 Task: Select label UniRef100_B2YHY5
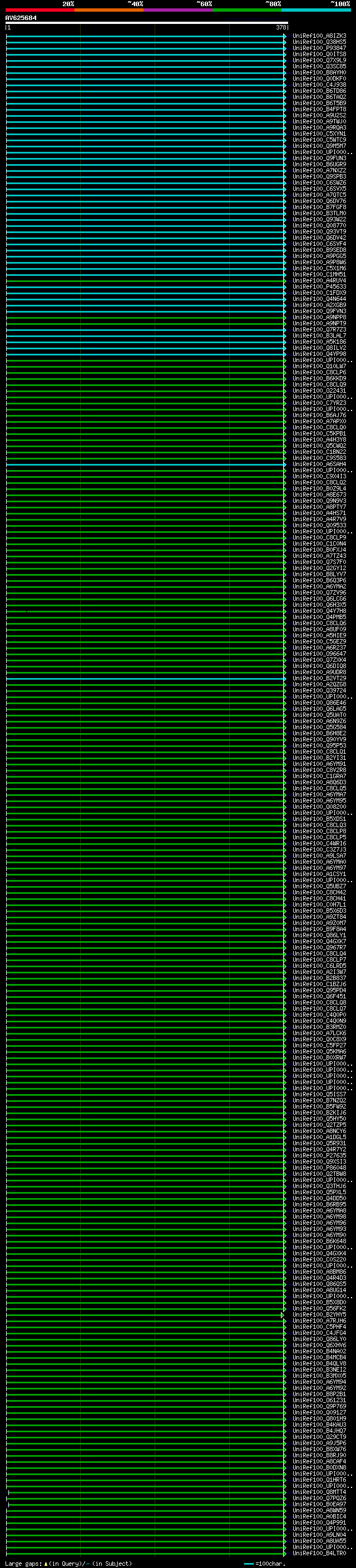coord(319,1315)
